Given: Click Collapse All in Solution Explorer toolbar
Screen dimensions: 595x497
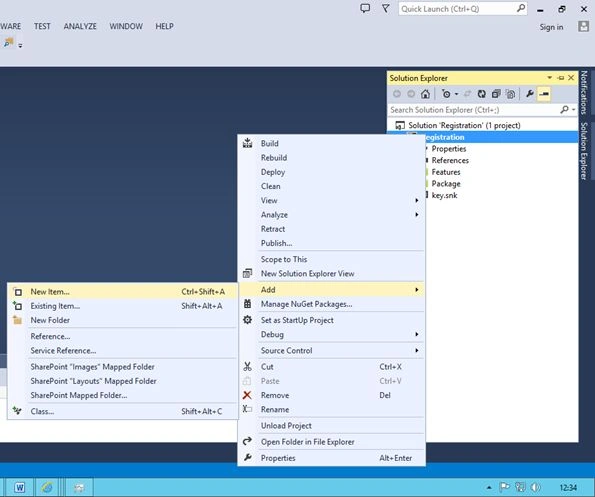Looking at the screenshot, I should [x=496, y=94].
